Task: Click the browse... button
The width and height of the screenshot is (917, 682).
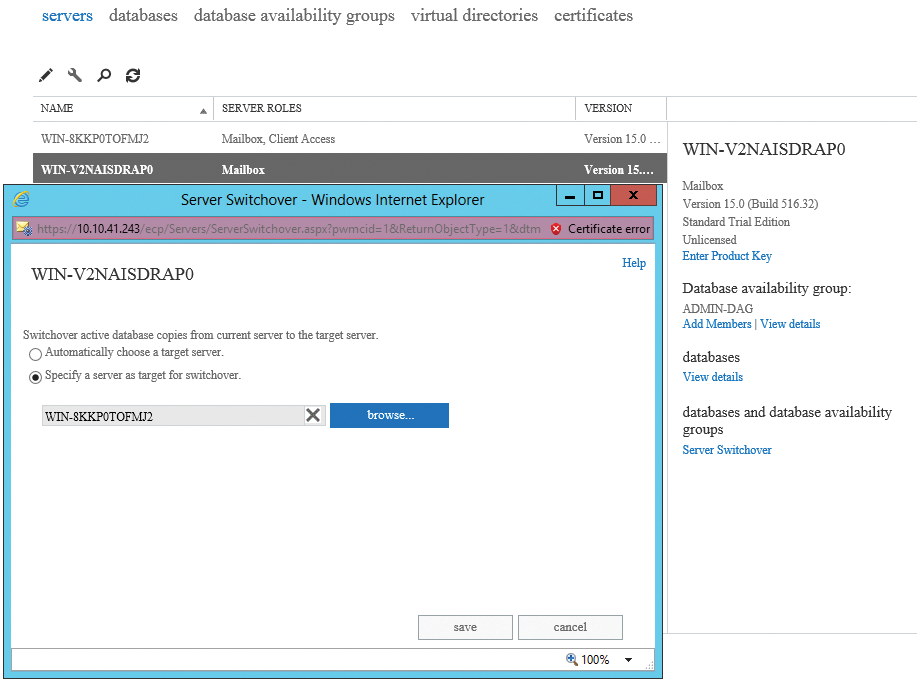Action: point(389,415)
